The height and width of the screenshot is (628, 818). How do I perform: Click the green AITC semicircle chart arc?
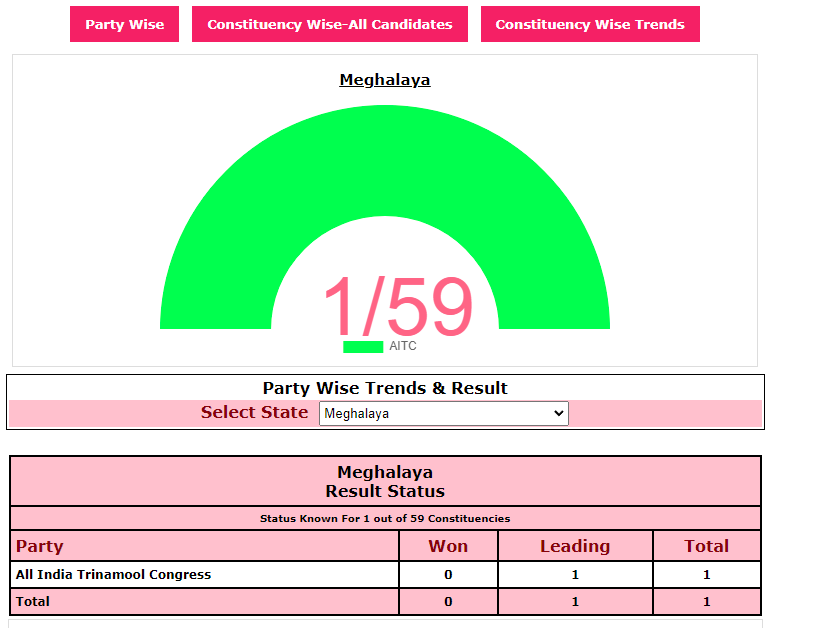coord(385,162)
